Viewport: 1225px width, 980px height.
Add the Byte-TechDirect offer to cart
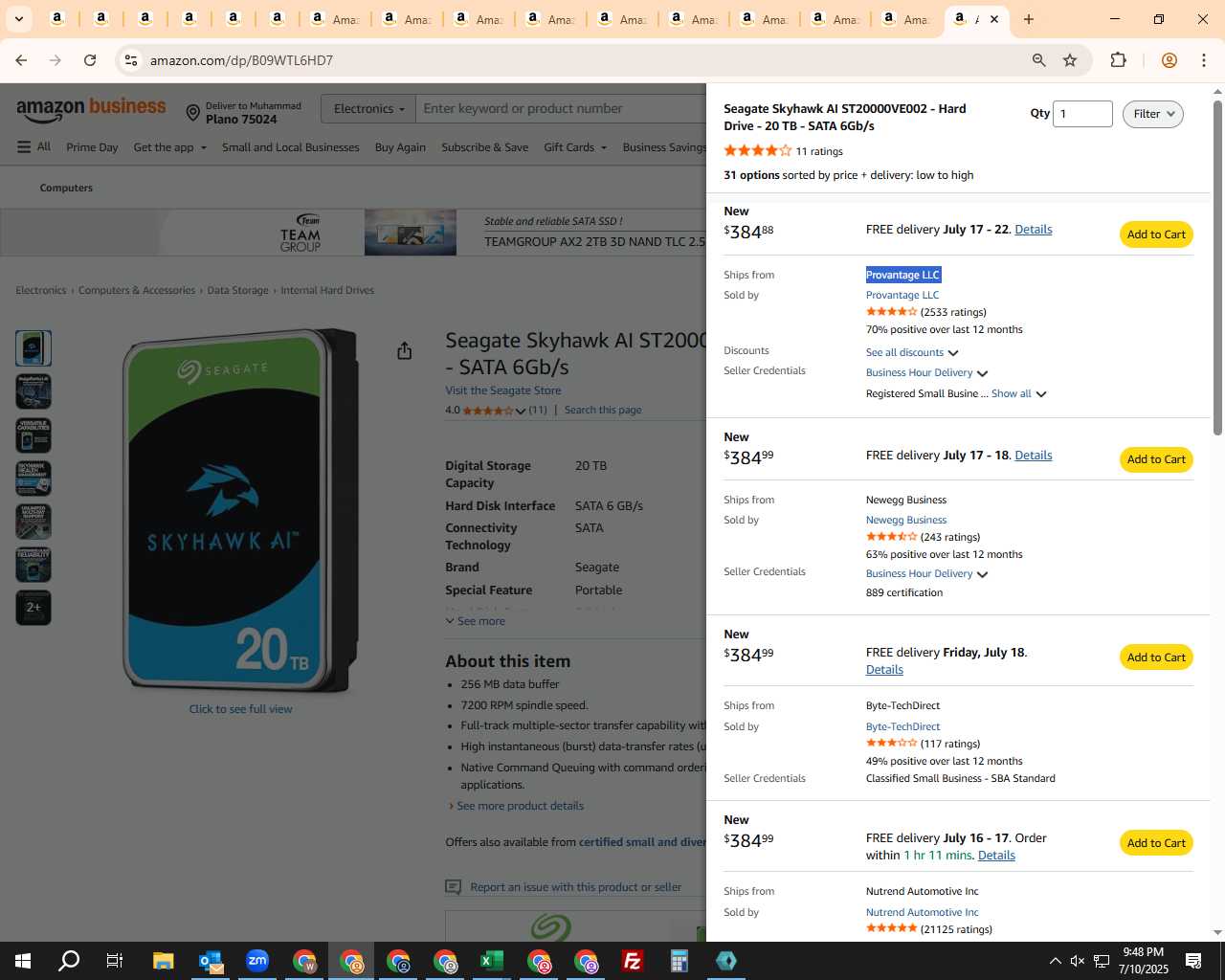tap(1156, 657)
